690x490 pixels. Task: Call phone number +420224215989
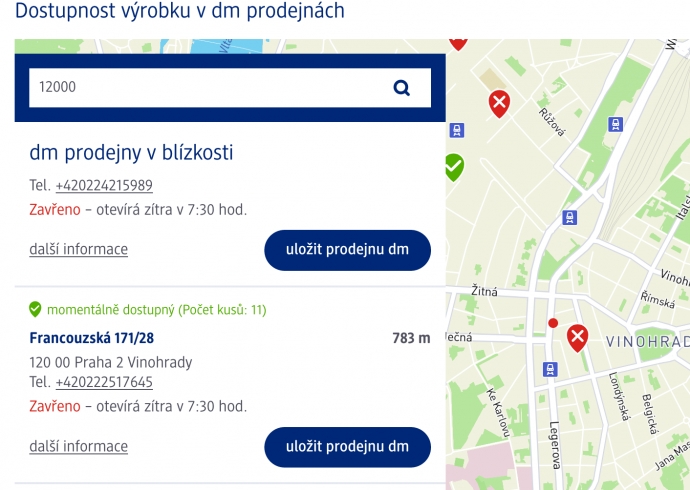(104, 185)
